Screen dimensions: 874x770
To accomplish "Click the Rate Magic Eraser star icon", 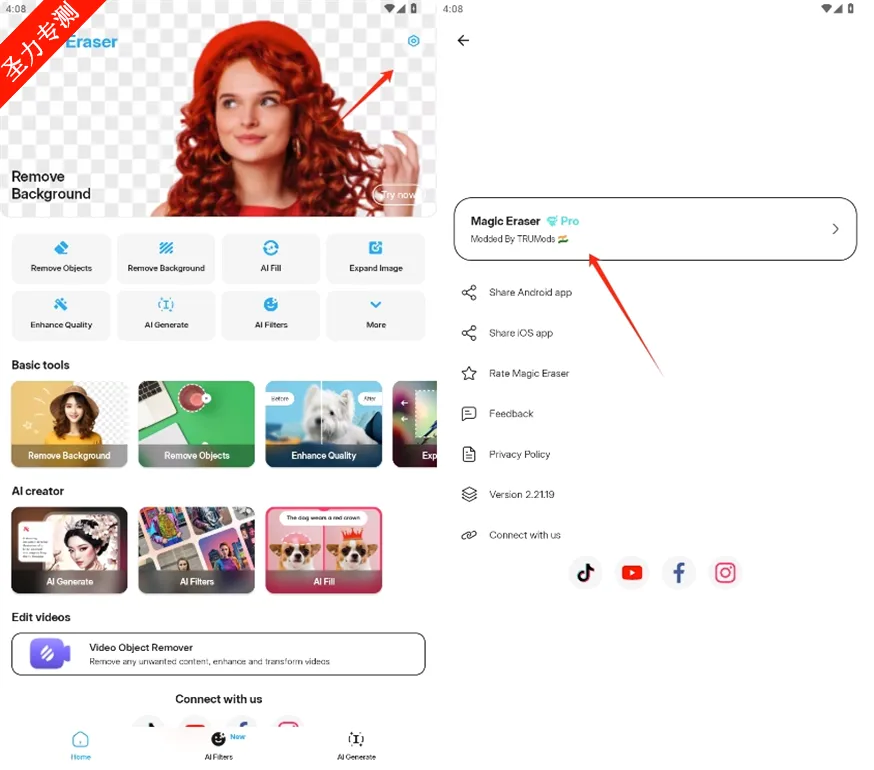I will [469, 373].
